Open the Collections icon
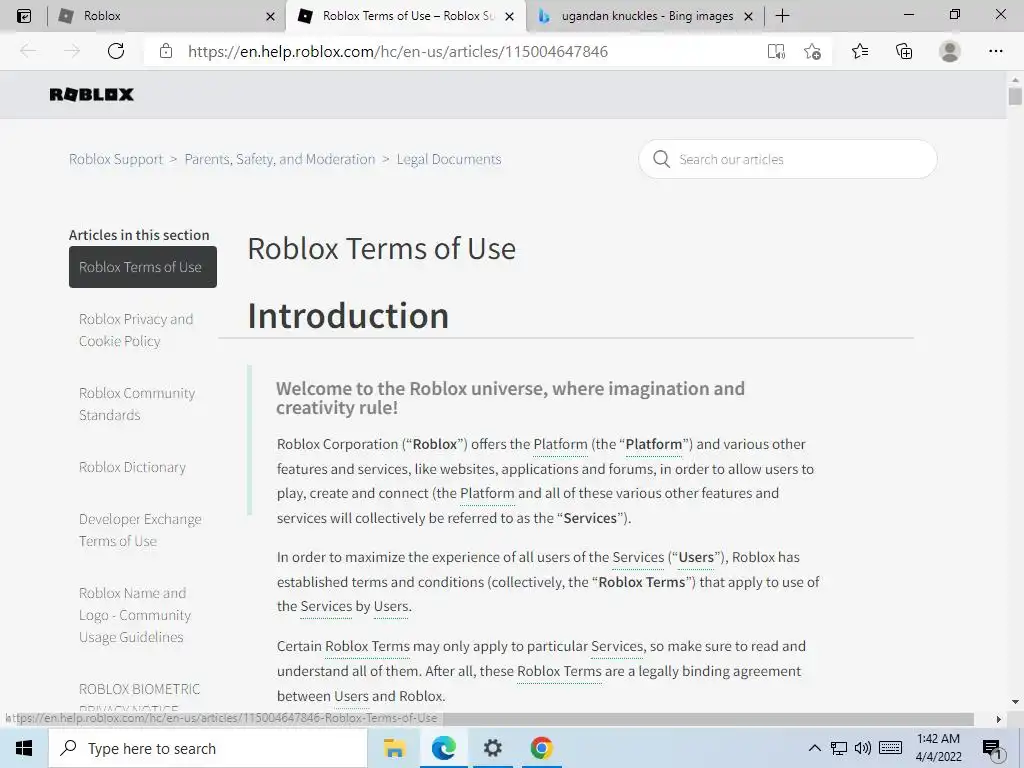 pyautogui.click(x=904, y=51)
